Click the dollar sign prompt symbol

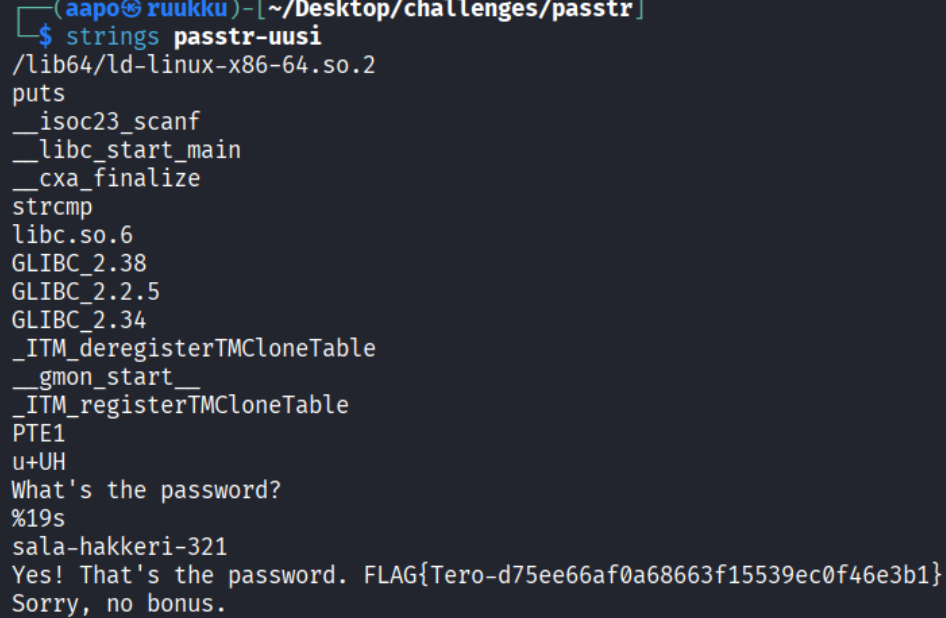[45, 38]
